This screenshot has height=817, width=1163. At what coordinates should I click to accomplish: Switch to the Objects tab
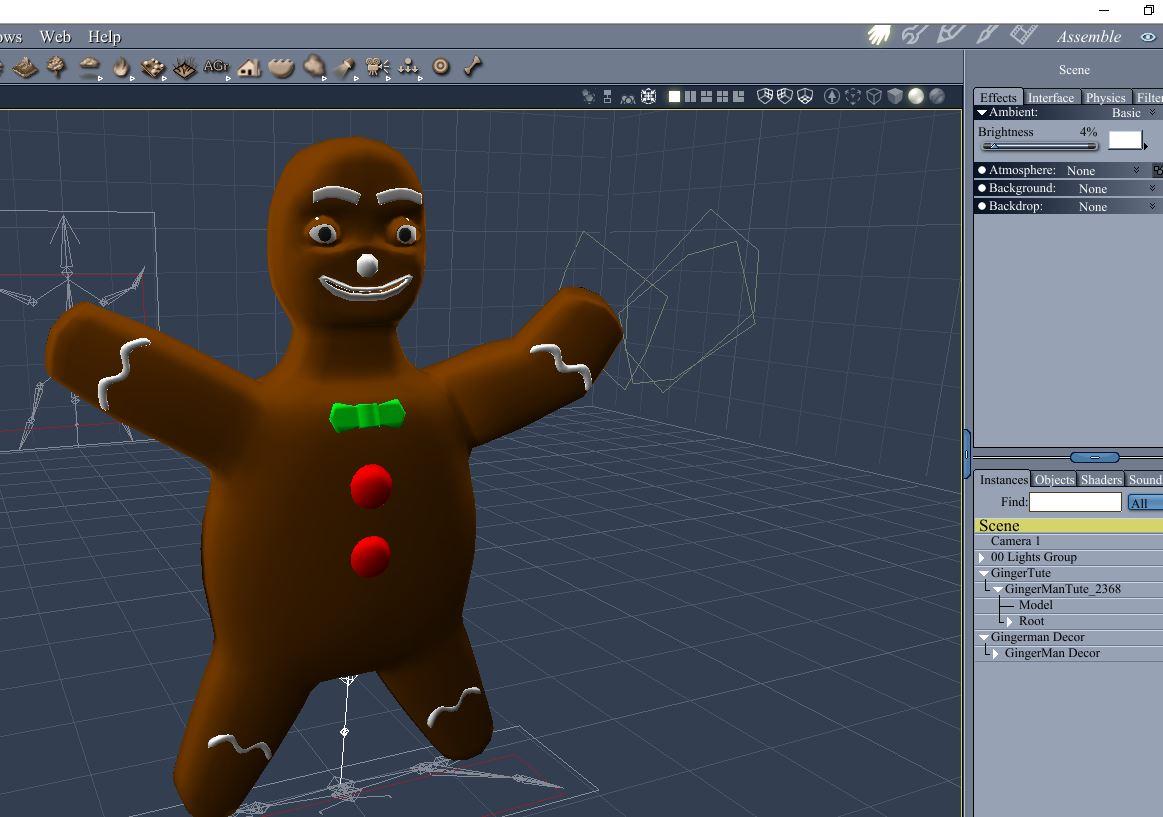[x=1054, y=480]
